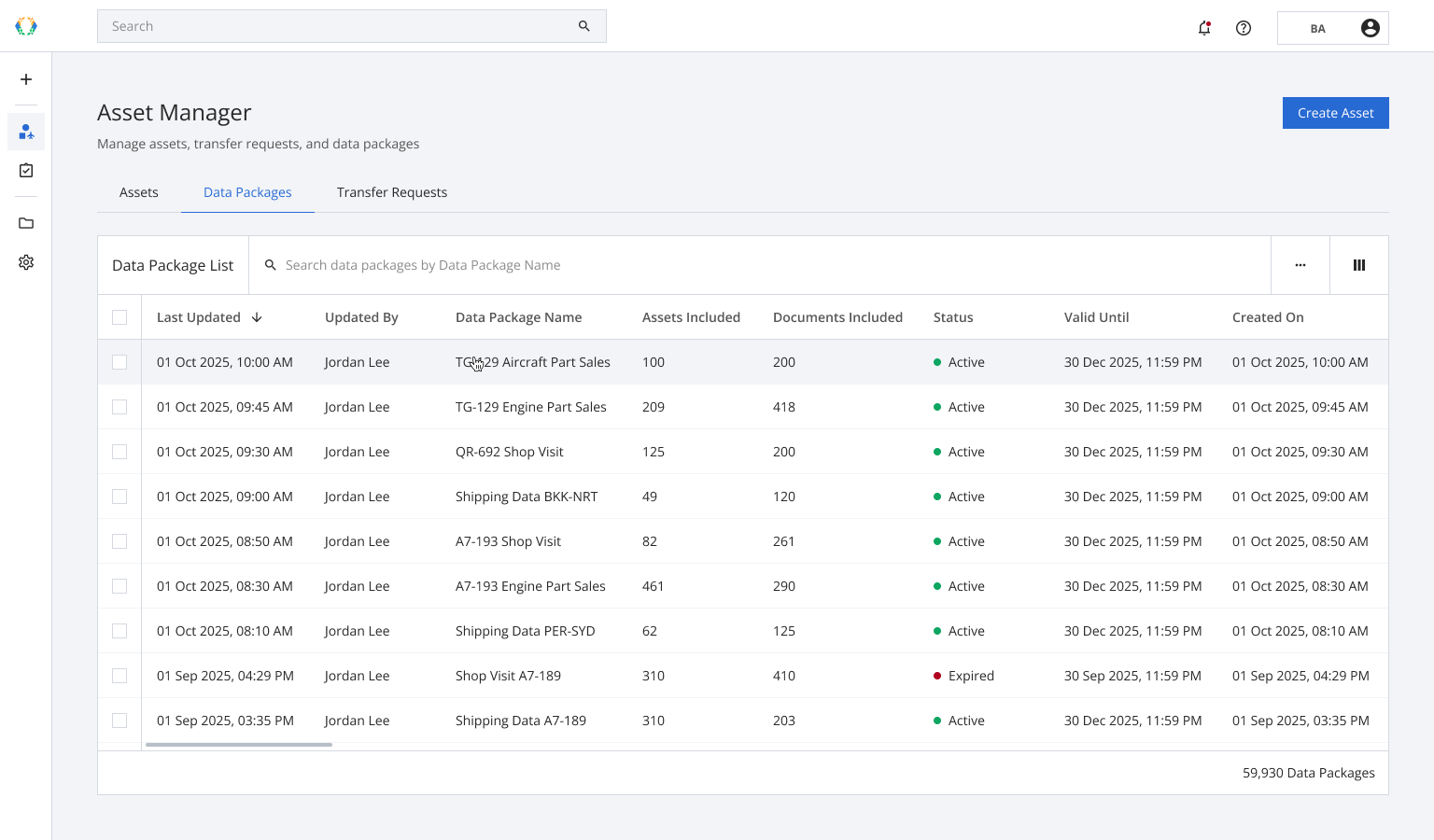This screenshot has height=840, width=1434.
Task: Open the tasks clipboard sidebar icon
Action: (26, 171)
